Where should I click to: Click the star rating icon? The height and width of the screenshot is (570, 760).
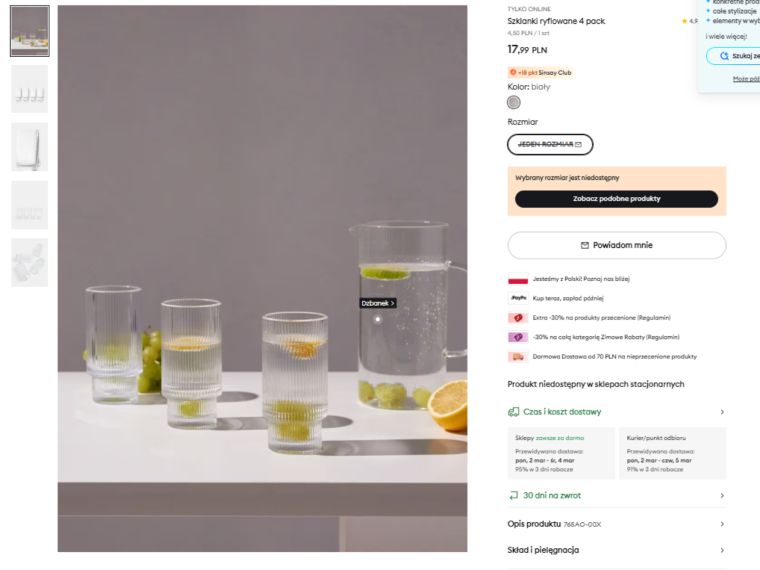point(684,21)
